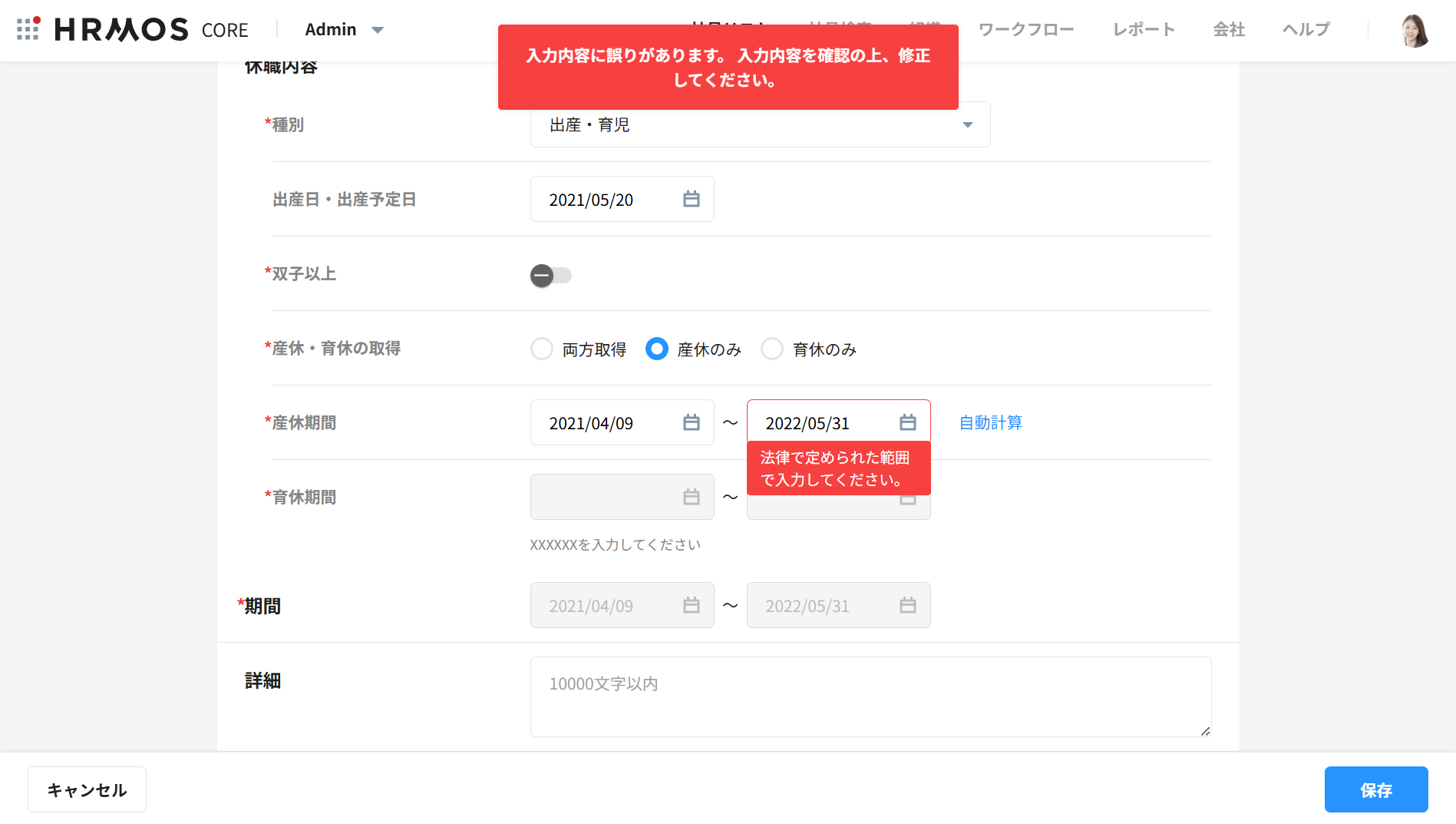Image resolution: width=1456 pixels, height=824 pixels.
Task: Open the app launcher grid icon
Action: tap(28, 29)
